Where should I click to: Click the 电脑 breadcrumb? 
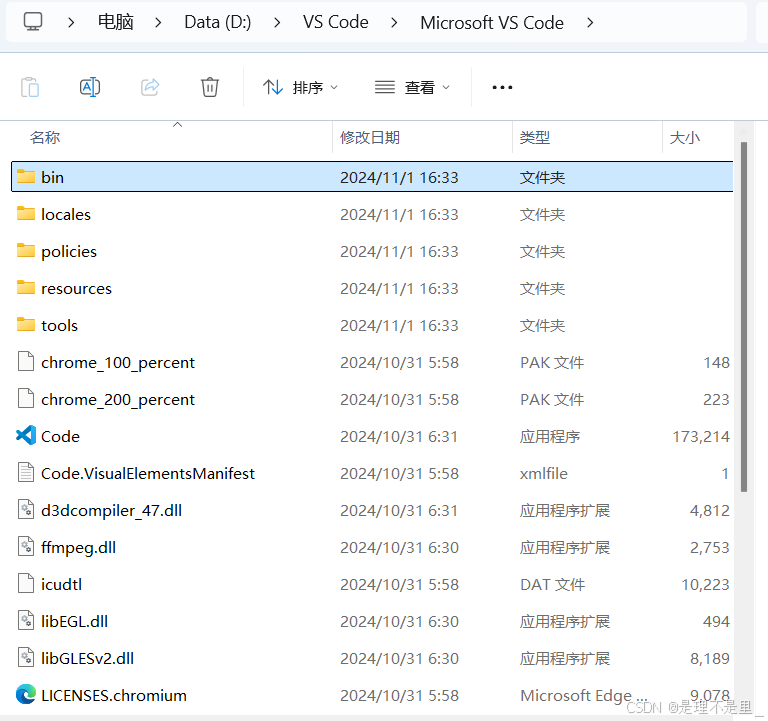click(116, 22)
